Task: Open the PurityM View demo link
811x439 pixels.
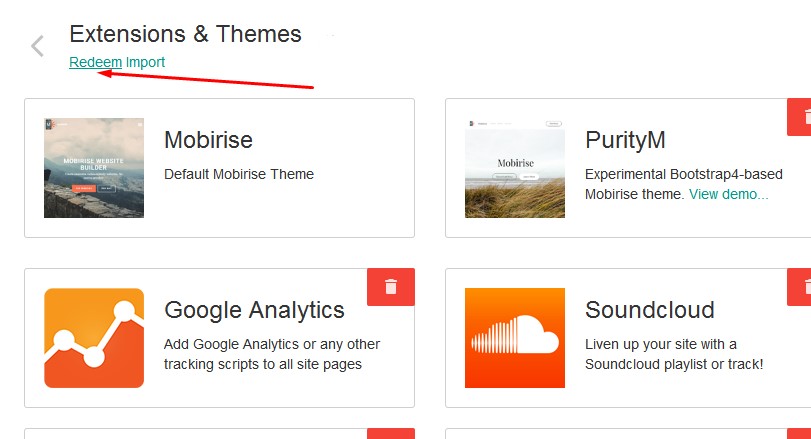Action: (728, 194)
